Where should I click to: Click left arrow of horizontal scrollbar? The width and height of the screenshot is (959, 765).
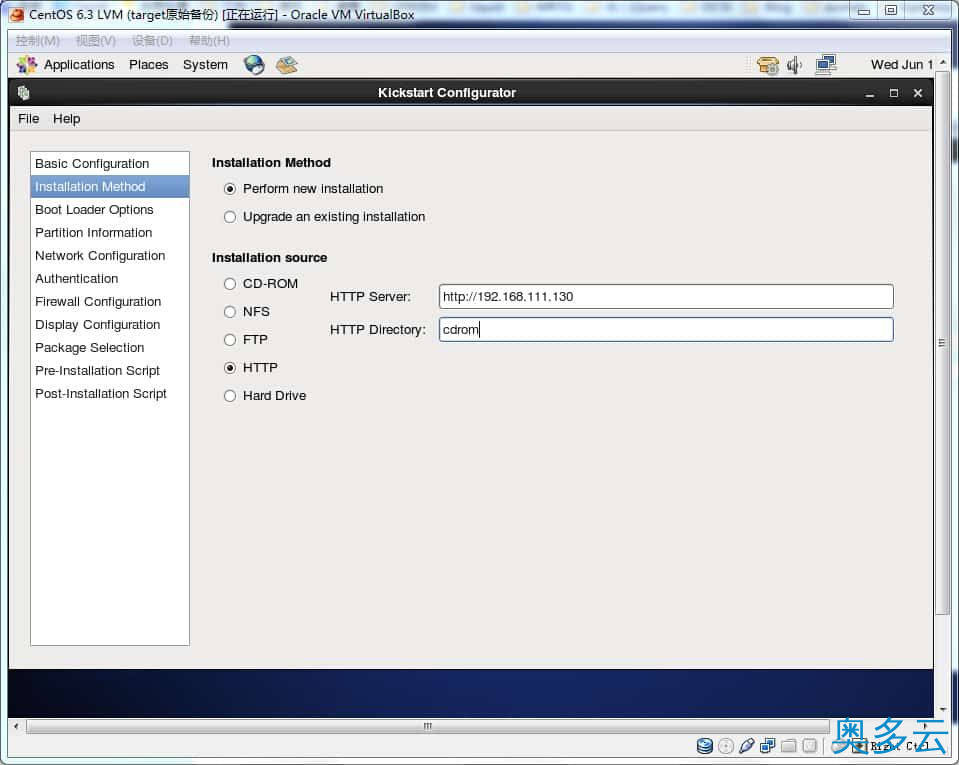pyautogui.click(x=17, y=726)
